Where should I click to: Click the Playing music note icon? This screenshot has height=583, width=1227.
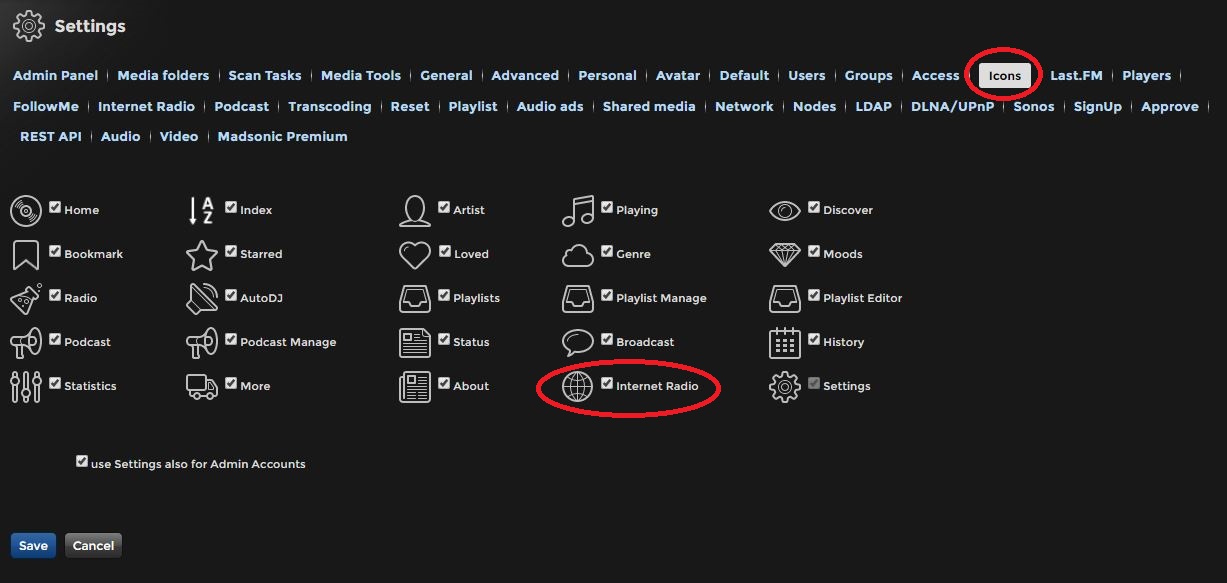(x=578, y=211)
